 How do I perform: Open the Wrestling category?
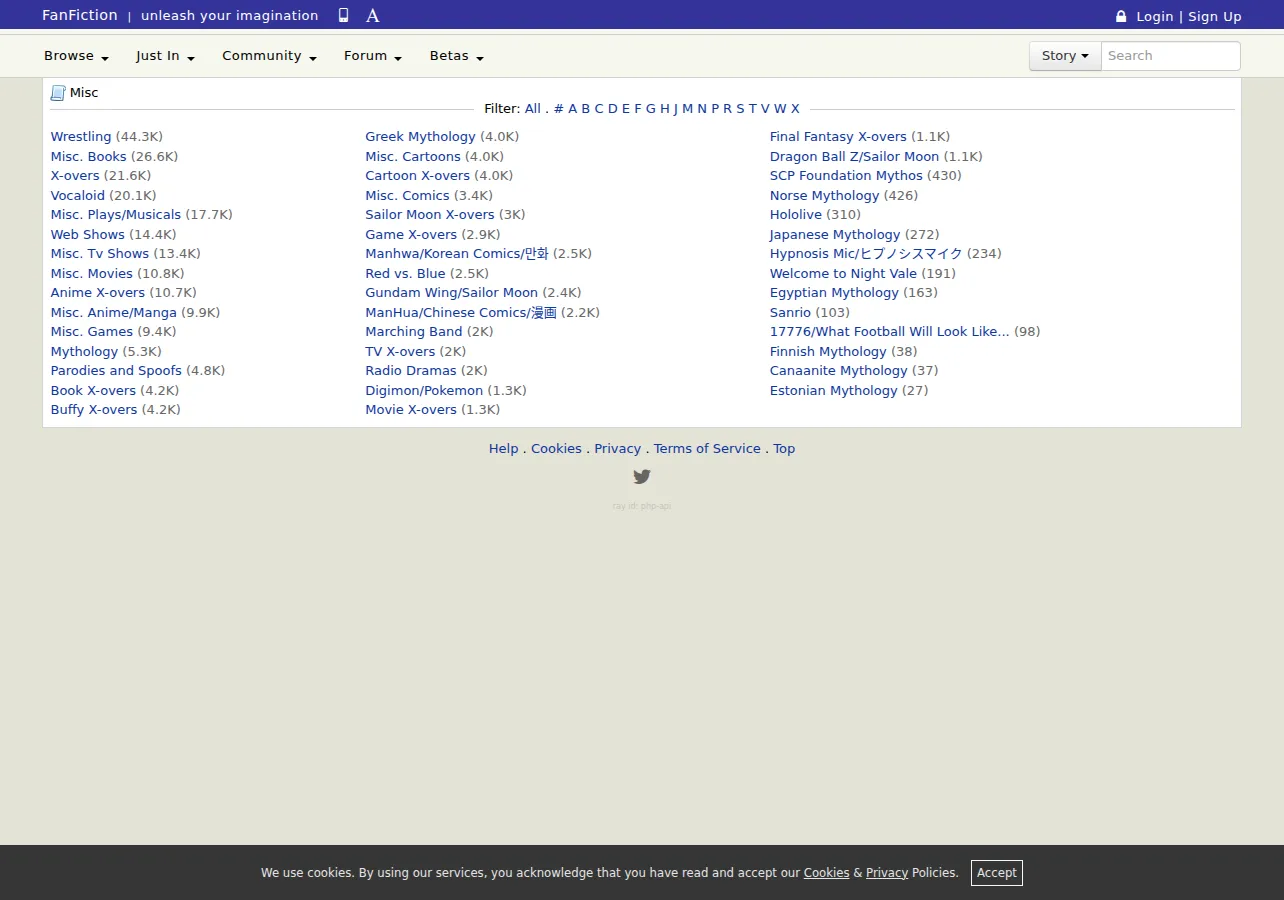(81, 137)
